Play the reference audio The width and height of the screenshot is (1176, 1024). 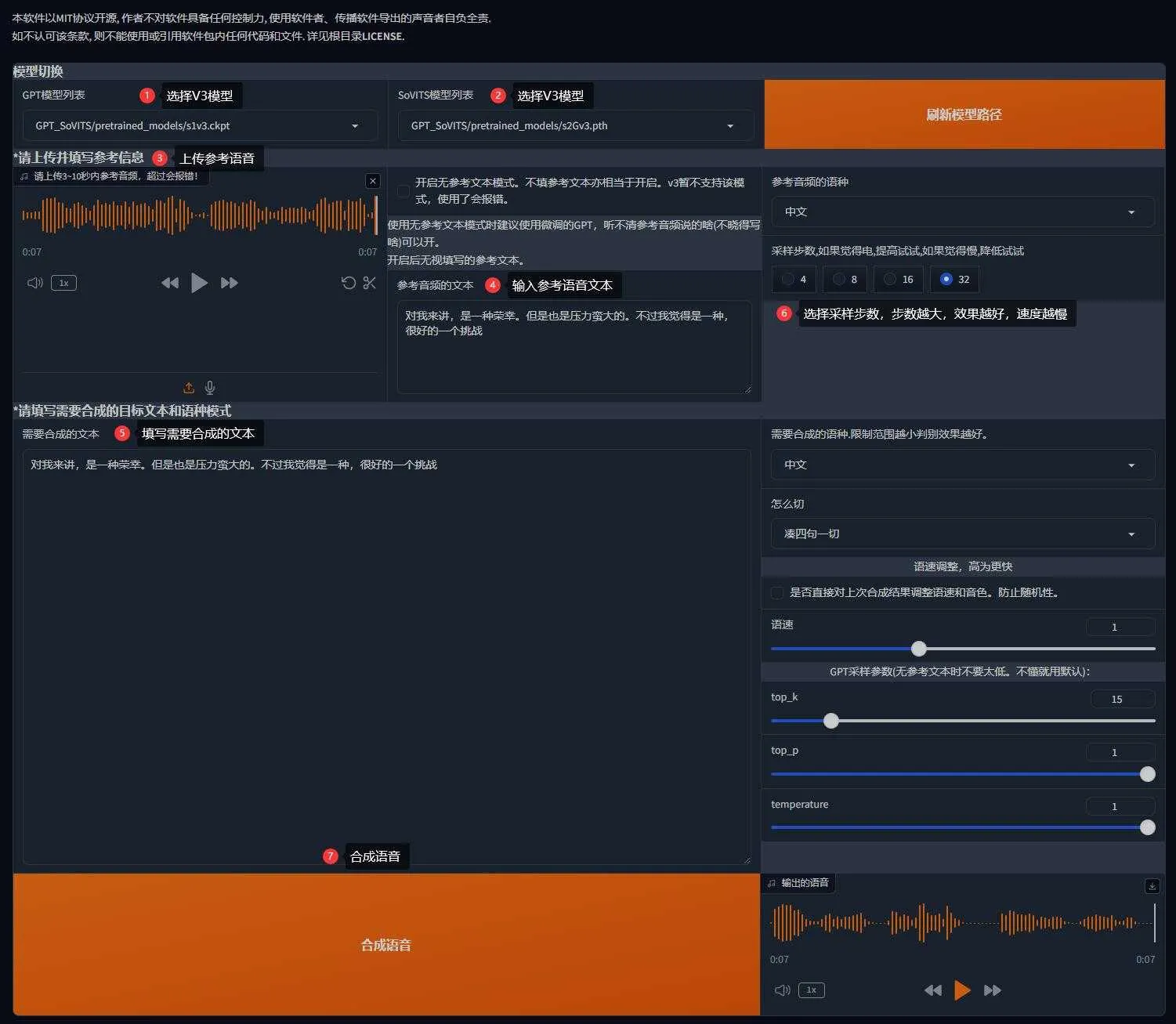200,283
